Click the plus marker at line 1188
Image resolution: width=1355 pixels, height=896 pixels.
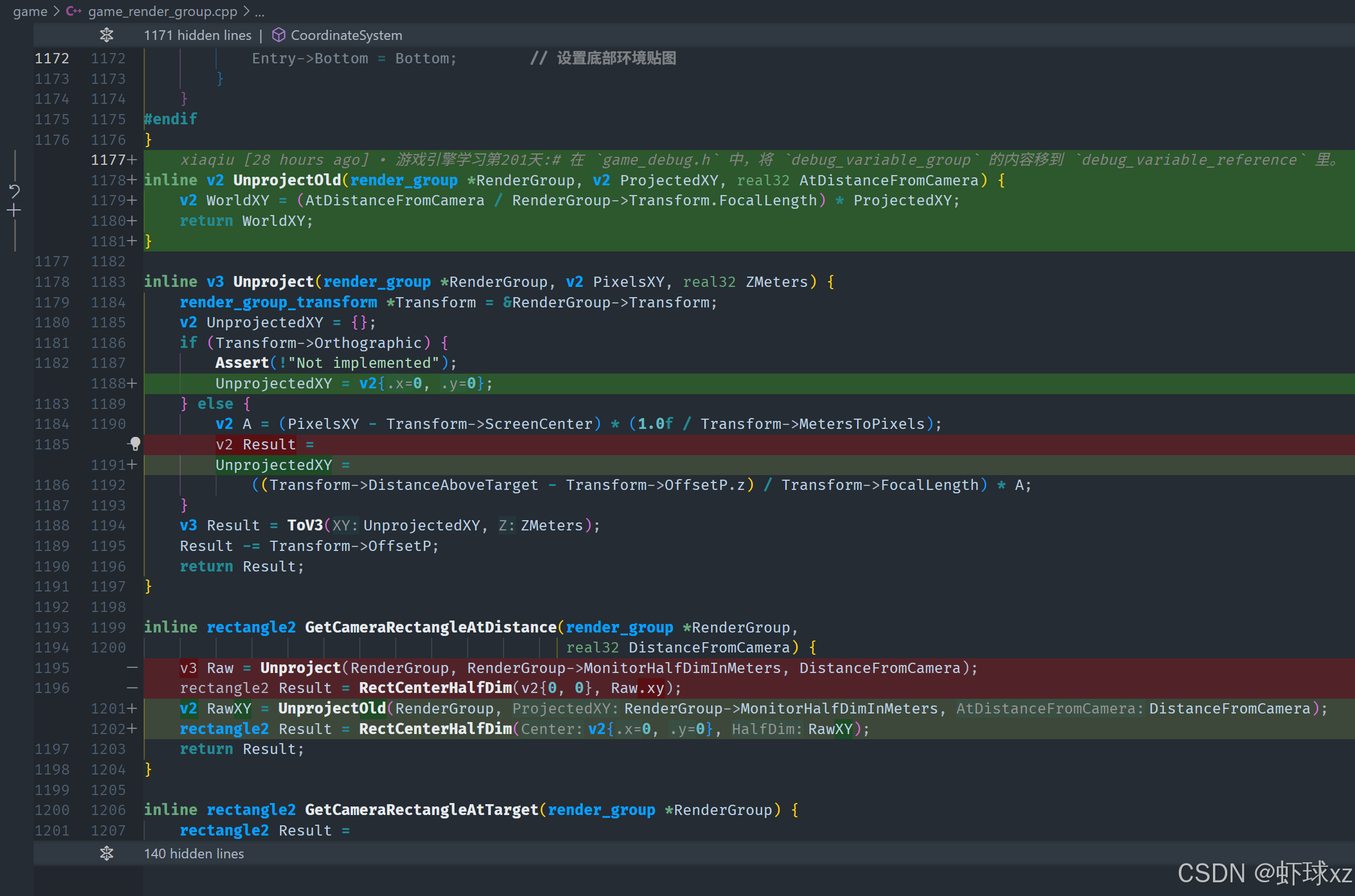point(132,383)
